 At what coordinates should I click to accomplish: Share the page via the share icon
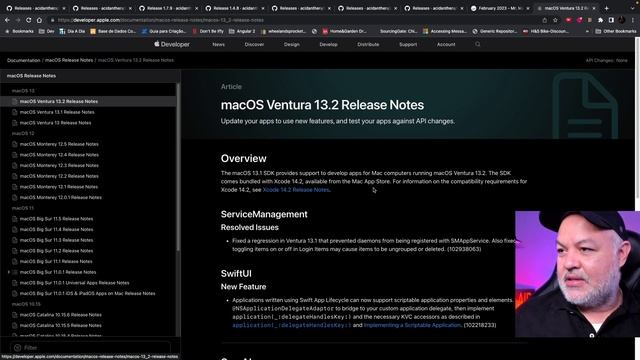pyautogui.click(x=544, y=20)
